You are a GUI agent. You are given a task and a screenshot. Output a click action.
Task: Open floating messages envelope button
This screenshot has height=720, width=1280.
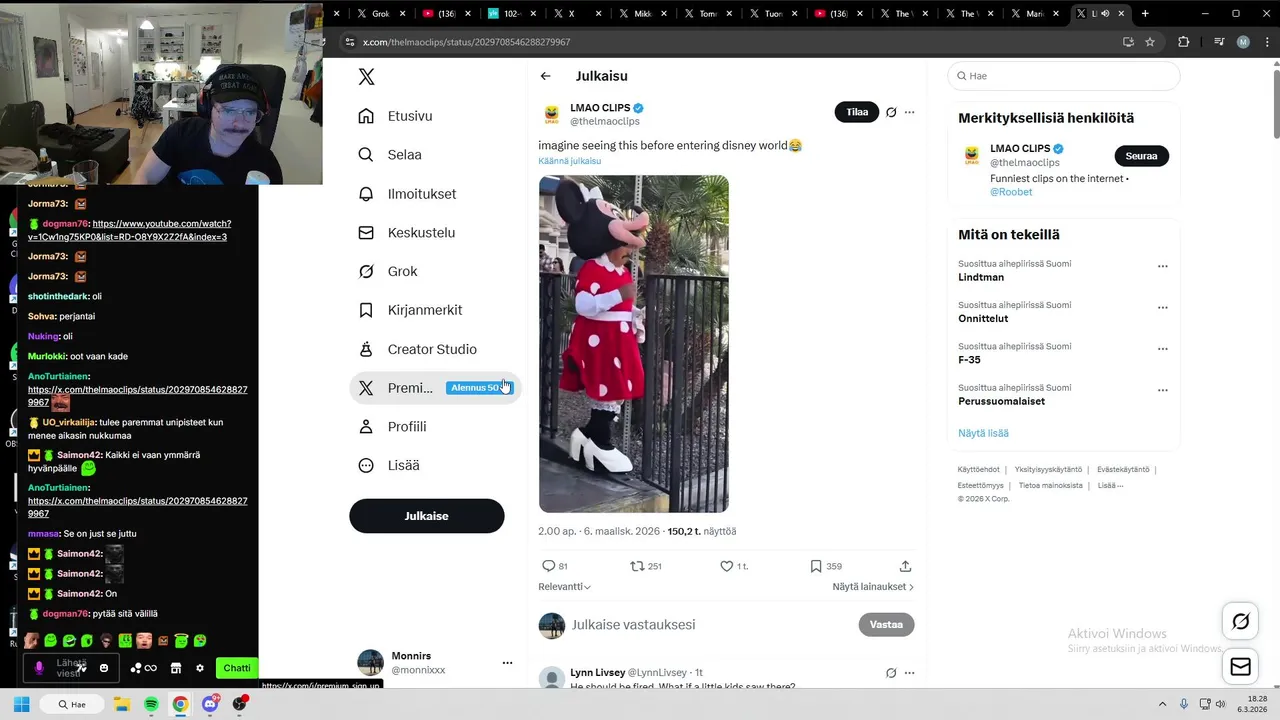1241,667
